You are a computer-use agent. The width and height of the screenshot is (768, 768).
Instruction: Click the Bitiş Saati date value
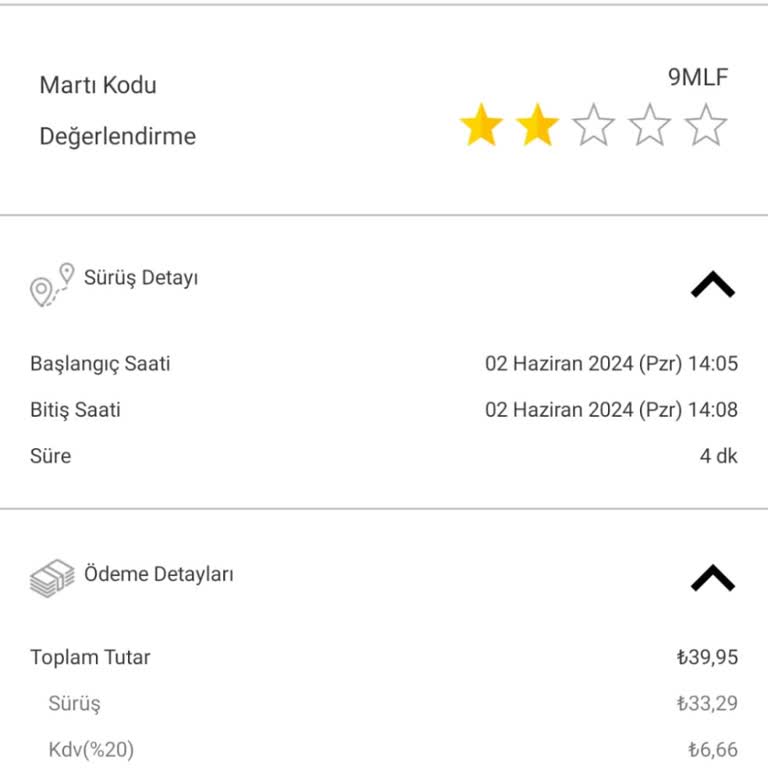pyautogui.click(x=611, y=410)
